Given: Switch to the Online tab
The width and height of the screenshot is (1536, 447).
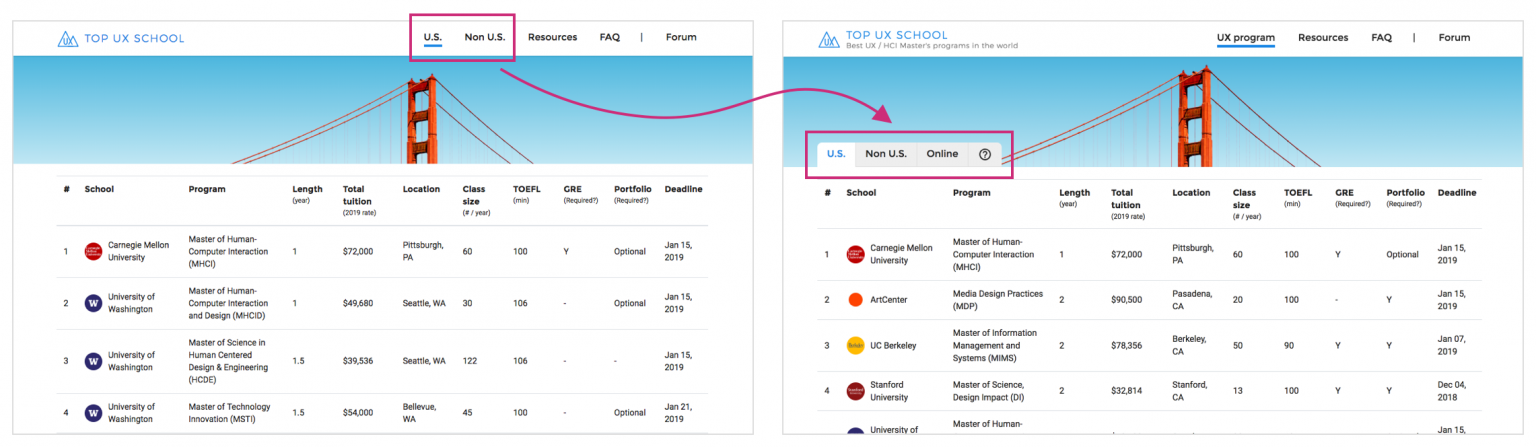Looking at the screenshot, I should 942,154.
